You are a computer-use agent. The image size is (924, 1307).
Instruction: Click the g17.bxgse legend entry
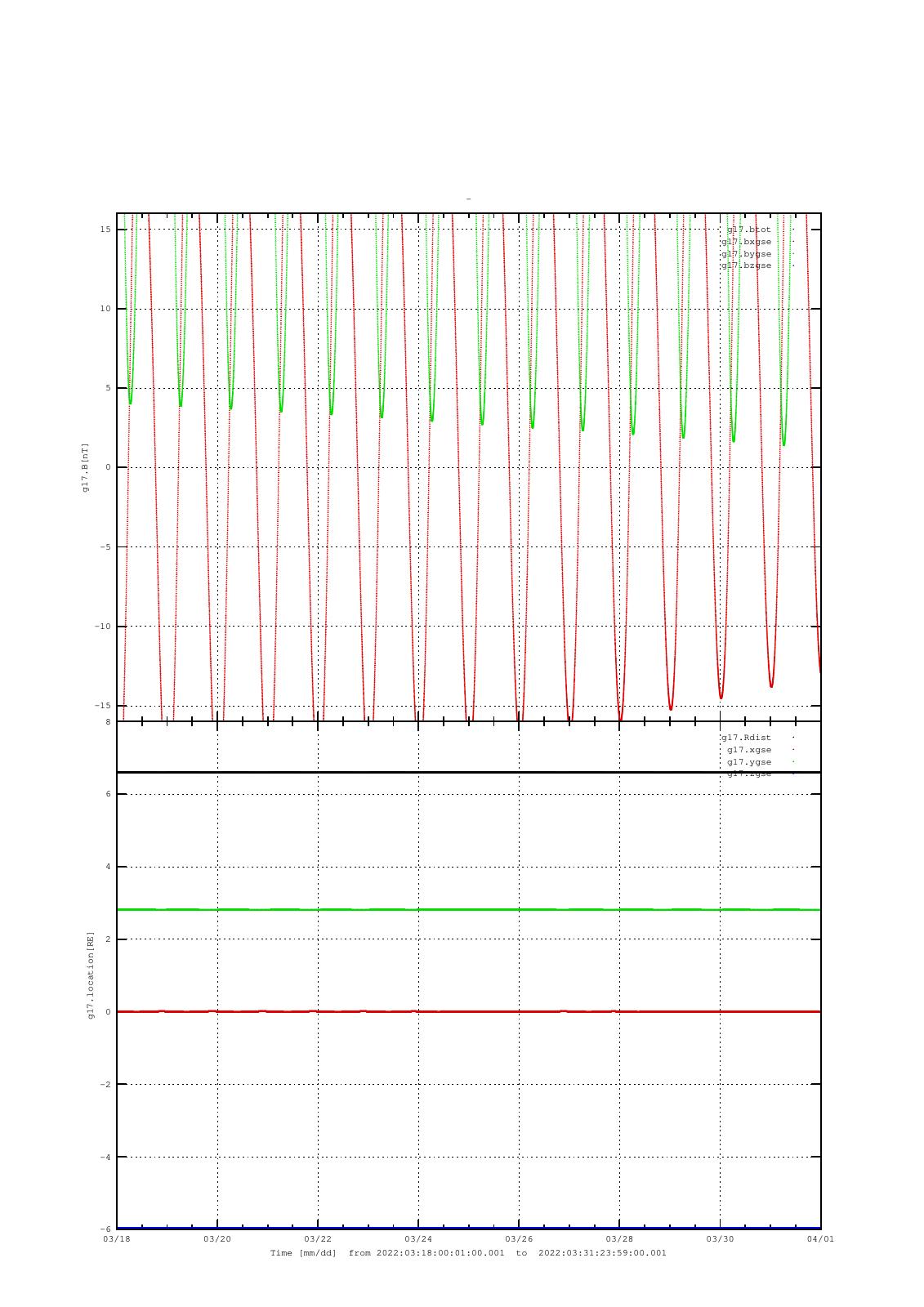tap(746, 242)
